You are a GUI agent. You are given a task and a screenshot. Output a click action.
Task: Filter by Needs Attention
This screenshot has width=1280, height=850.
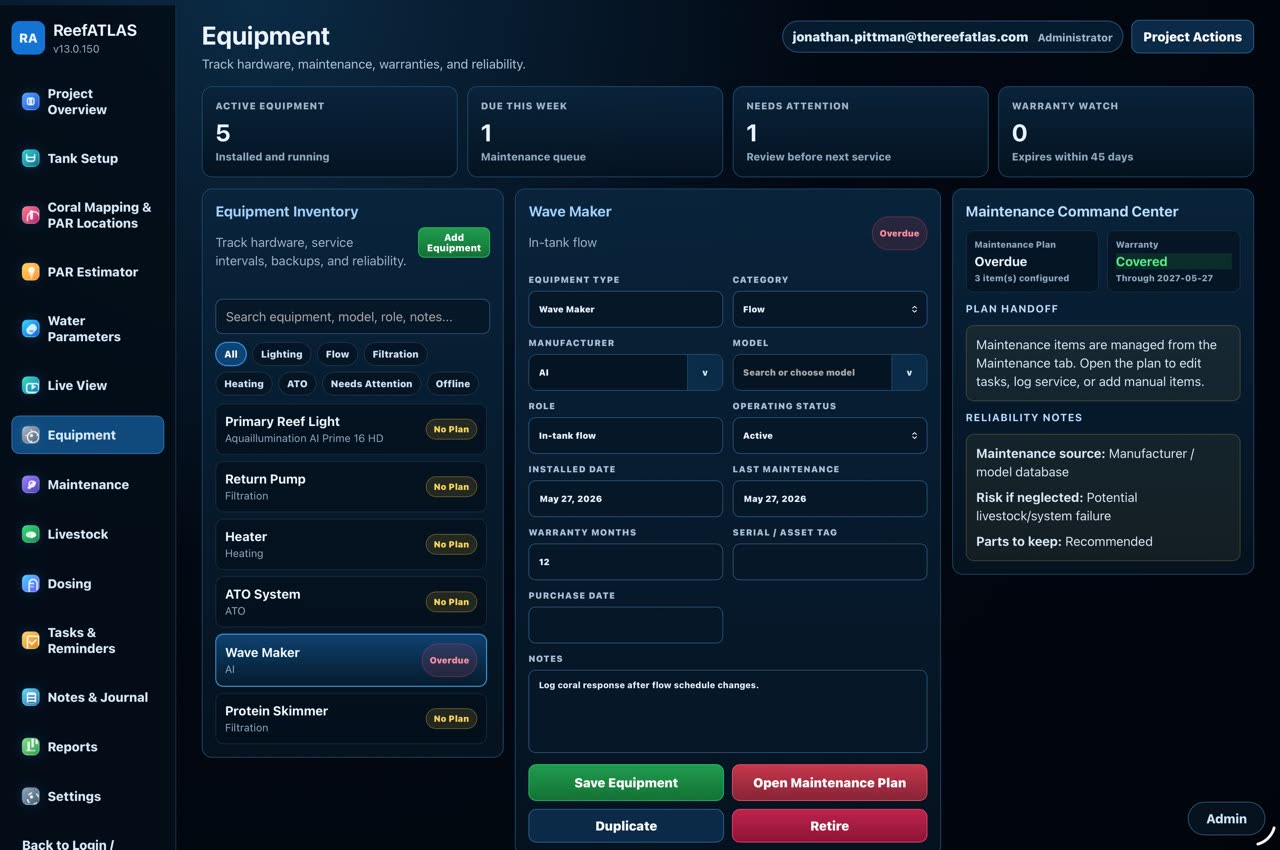click(x=371, y=383)
